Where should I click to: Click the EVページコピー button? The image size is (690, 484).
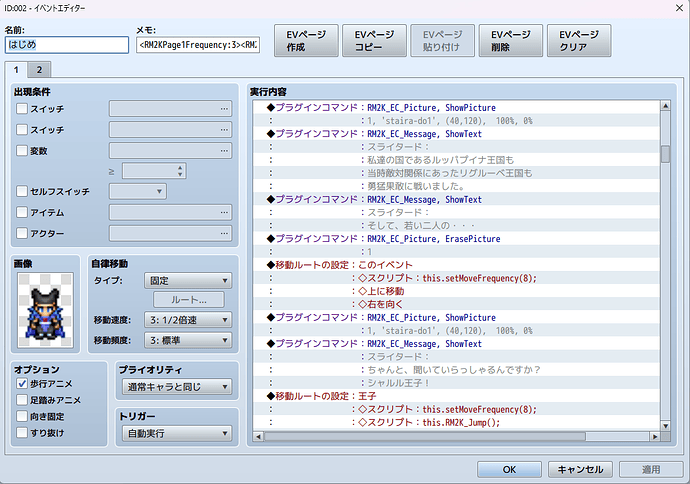click(374, 40)
